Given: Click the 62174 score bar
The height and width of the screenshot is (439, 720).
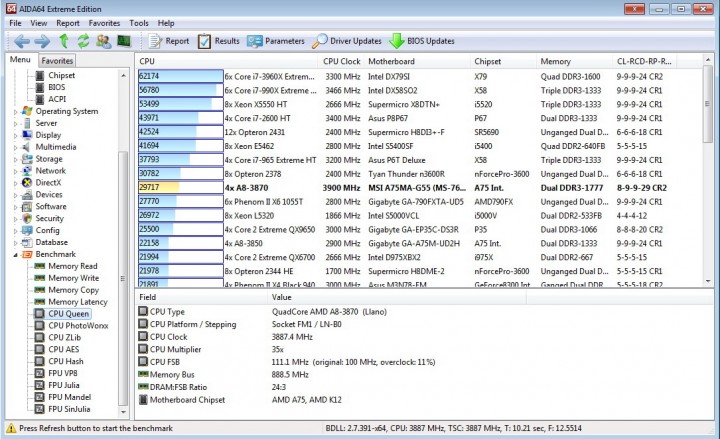Looking at the screenshot, I should tap(180, 76).
